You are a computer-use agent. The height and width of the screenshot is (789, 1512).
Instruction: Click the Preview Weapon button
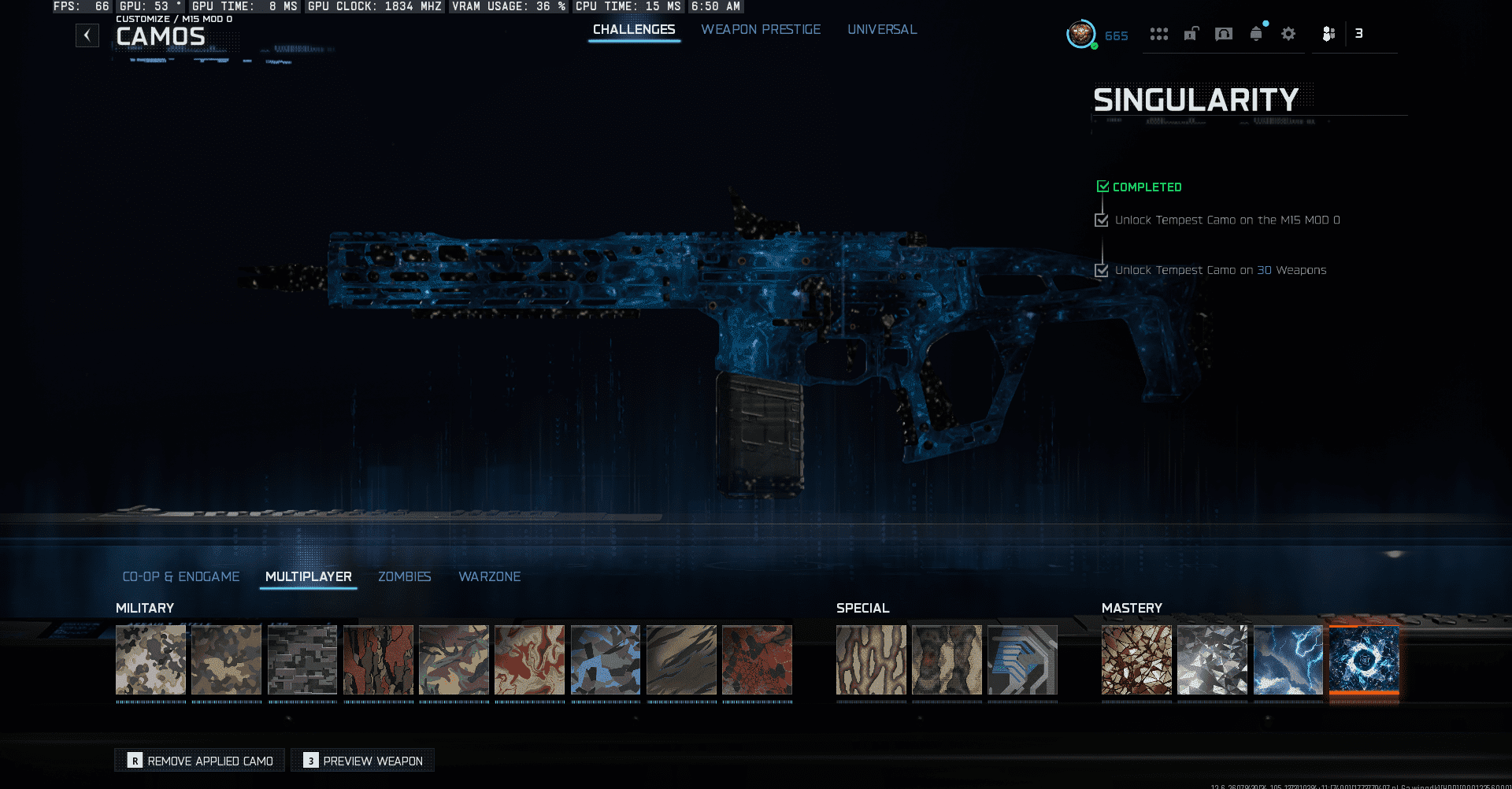coord(363,761)
